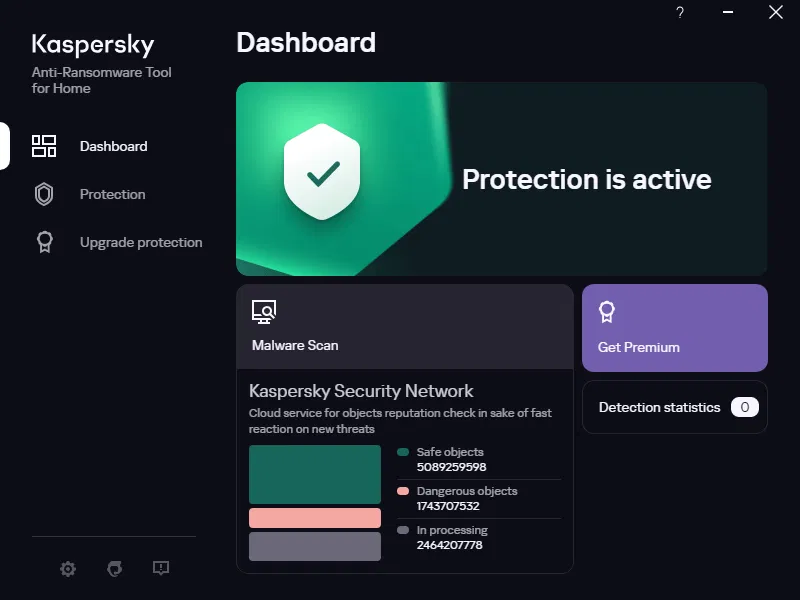Click Anti-Ransomware Tool for Home subtitle
800x600 pixels.
point(102,80)
